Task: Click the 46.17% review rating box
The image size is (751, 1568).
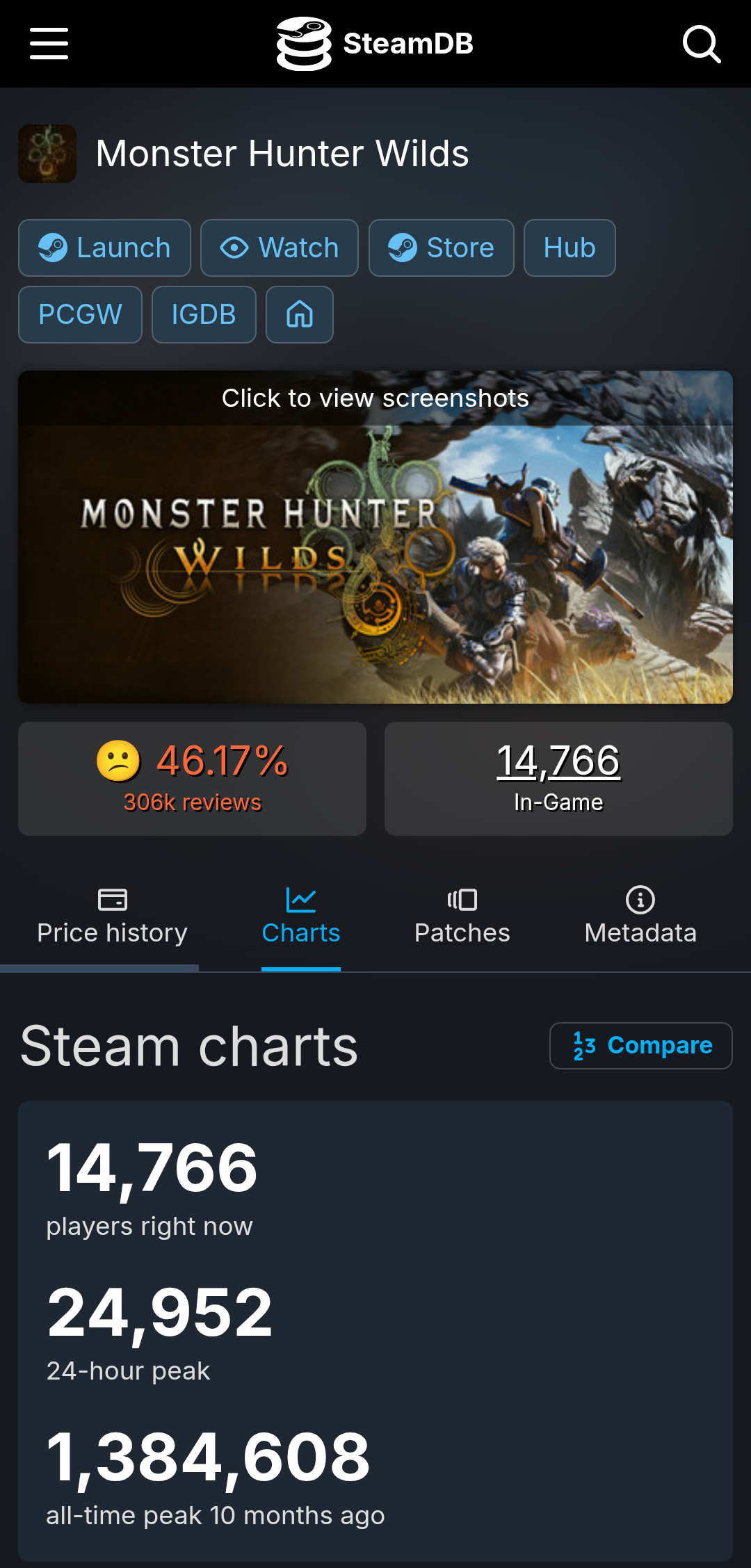Action: [192, 778]
